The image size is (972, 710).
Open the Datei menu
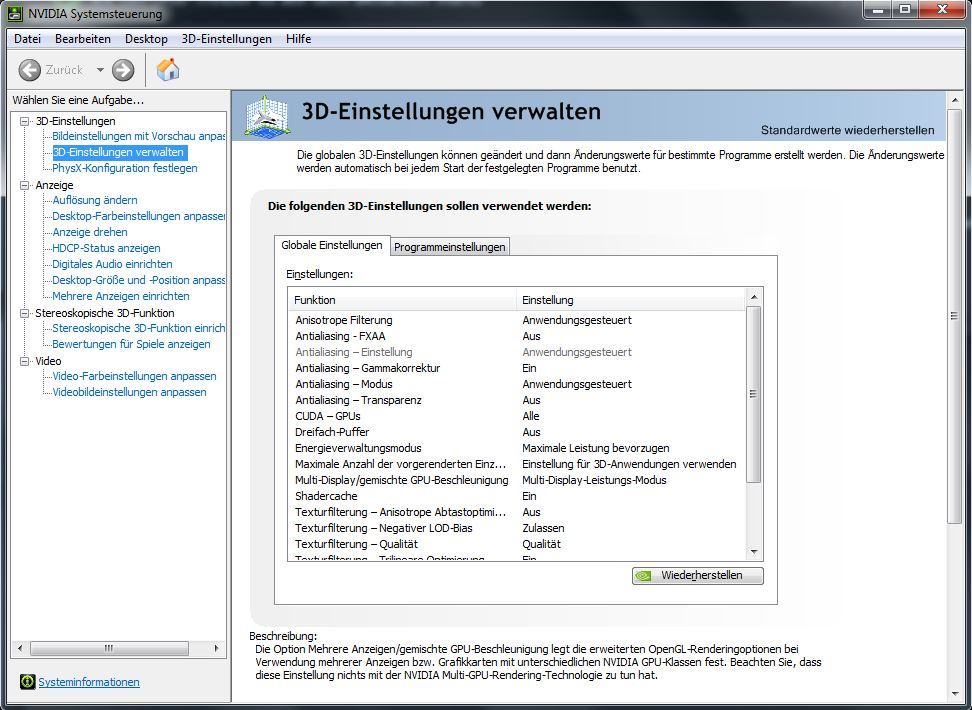(27, 38)
